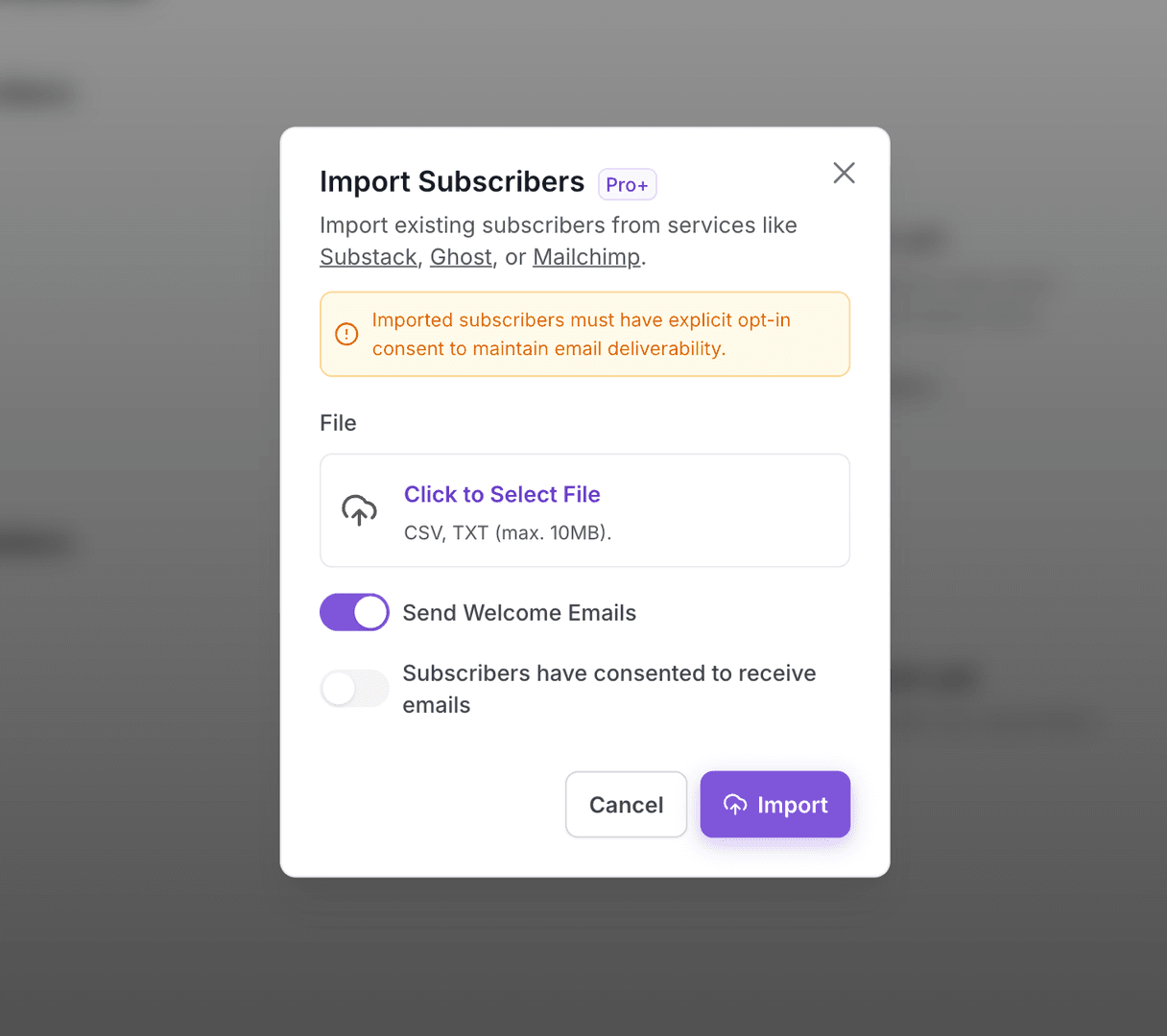Click the File section label
This screenshot has width=1167, height=1036.
[338, 422]
